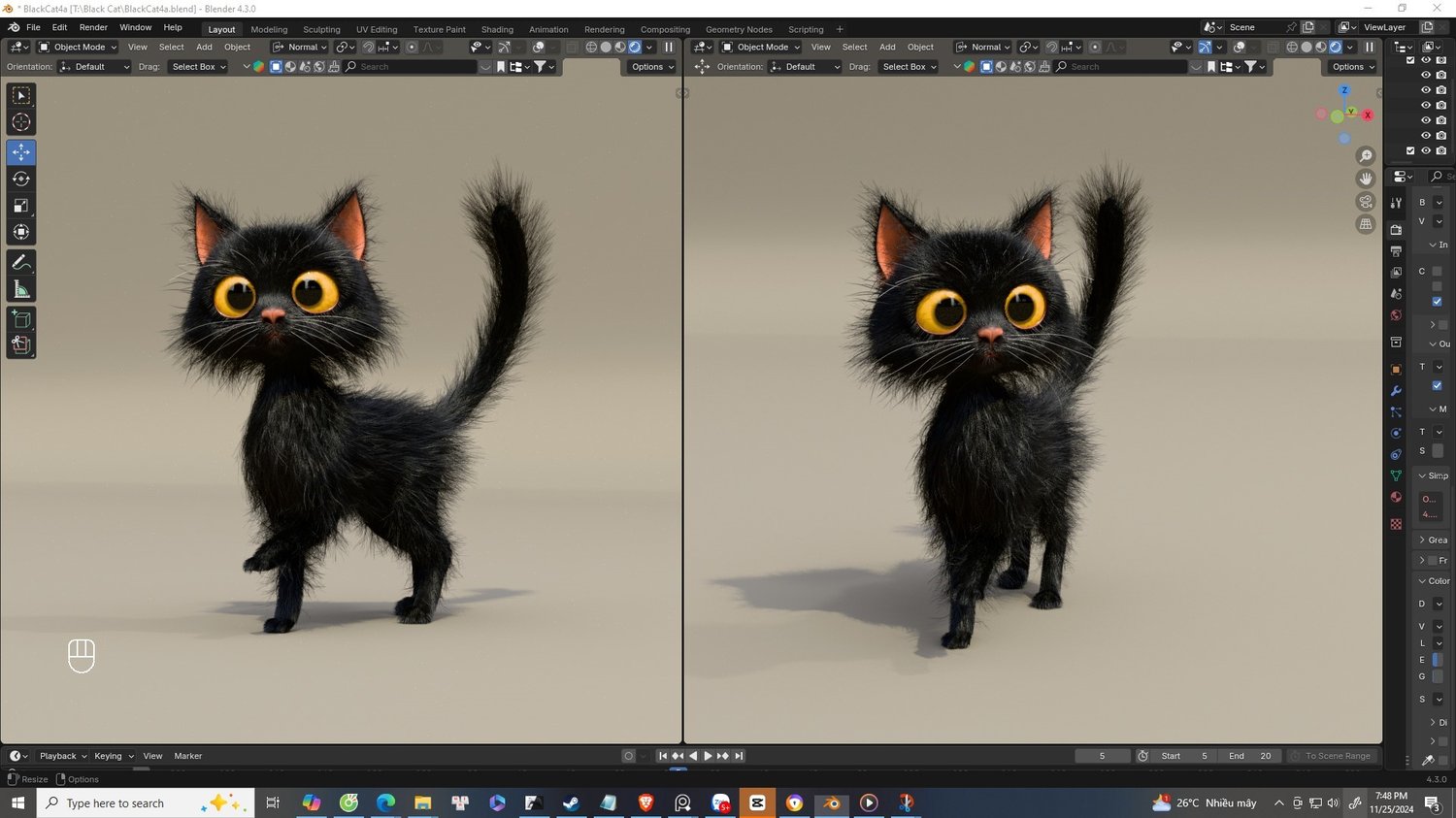Viewport: 1456px width, 818px height.
Task: Open File Explorer from the taskbar
Action: pyautogui.click(x=422, y=803)
